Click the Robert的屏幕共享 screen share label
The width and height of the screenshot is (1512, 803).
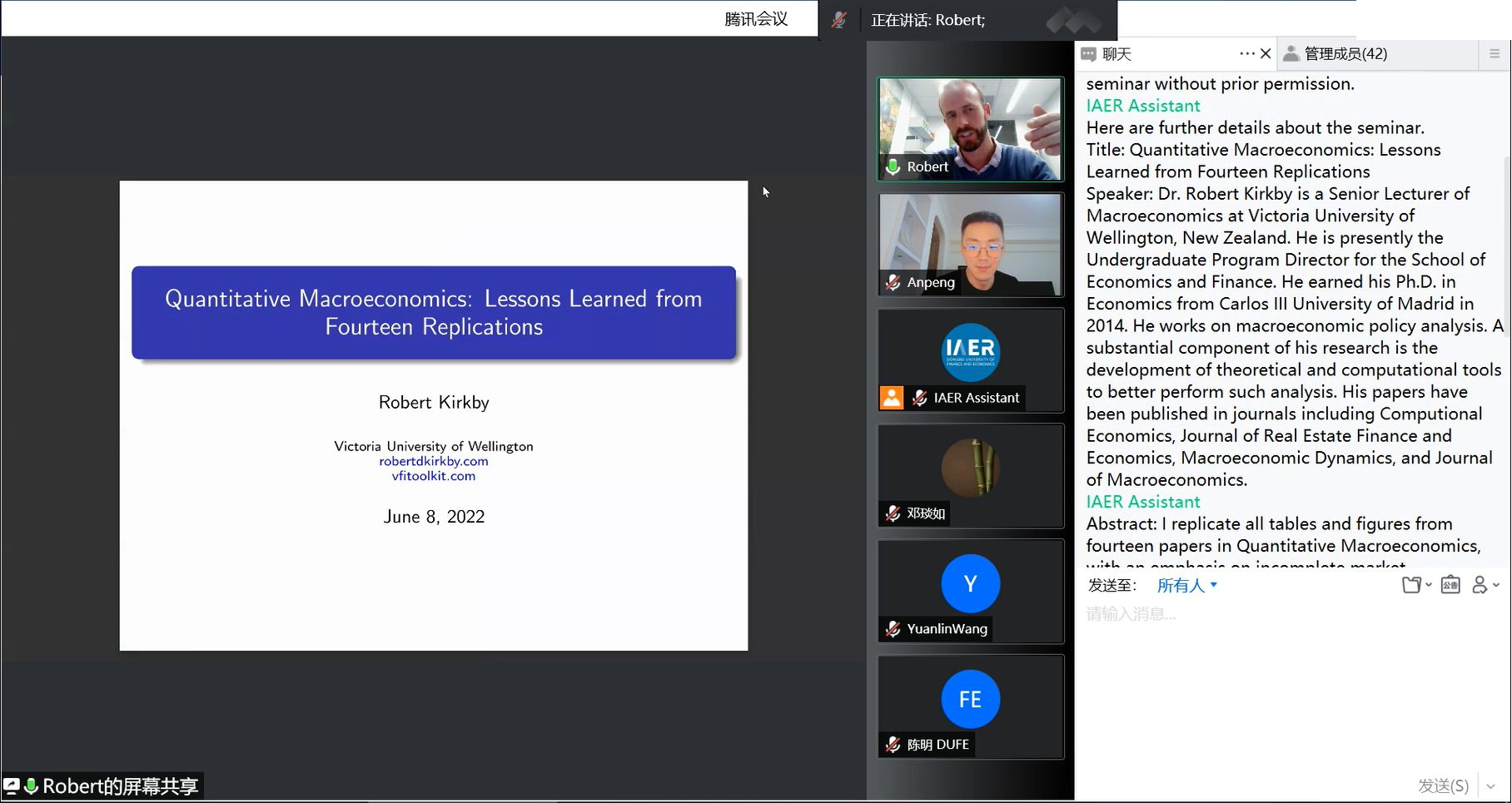(x=121, y=786)
